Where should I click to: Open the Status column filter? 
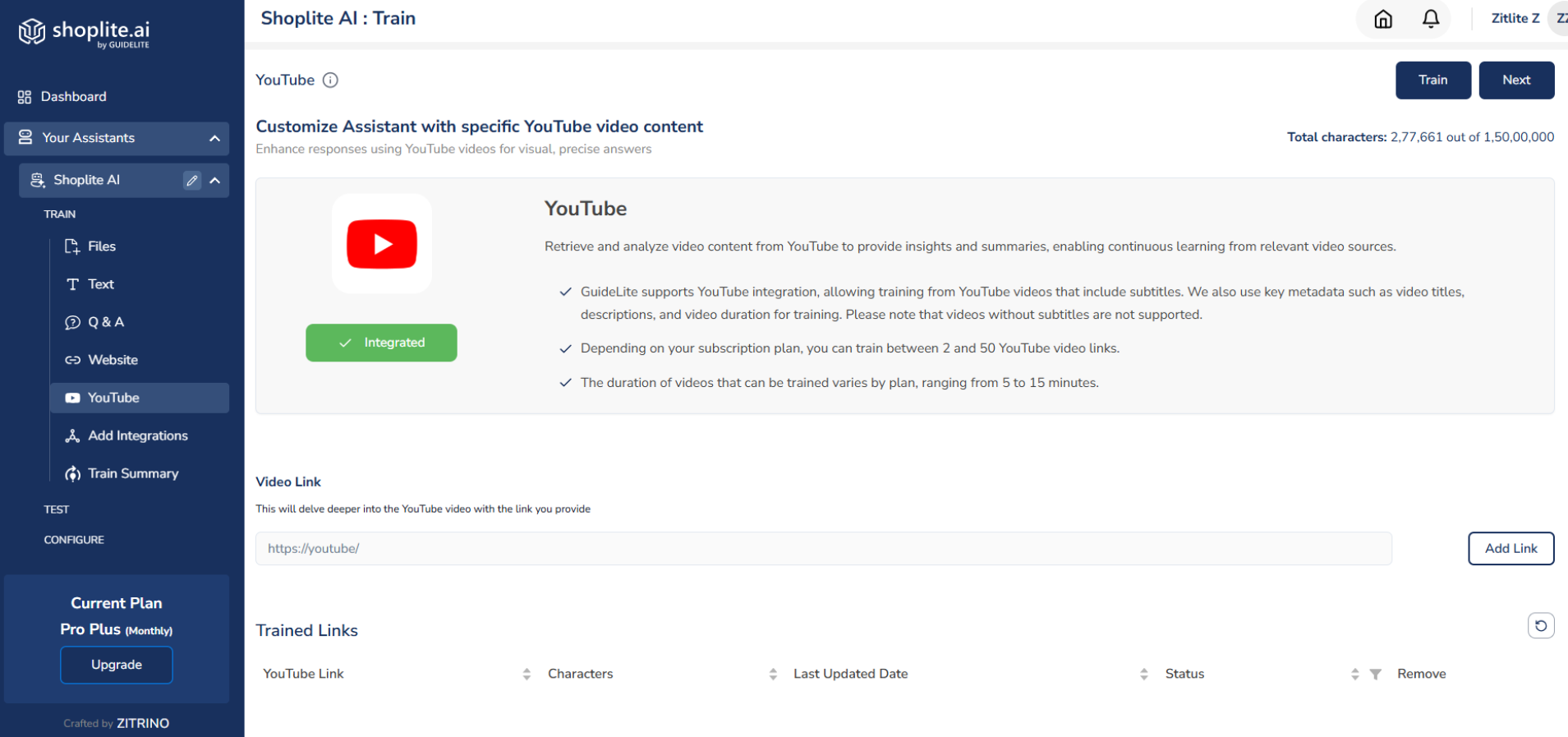click(x=1375, y=675)
